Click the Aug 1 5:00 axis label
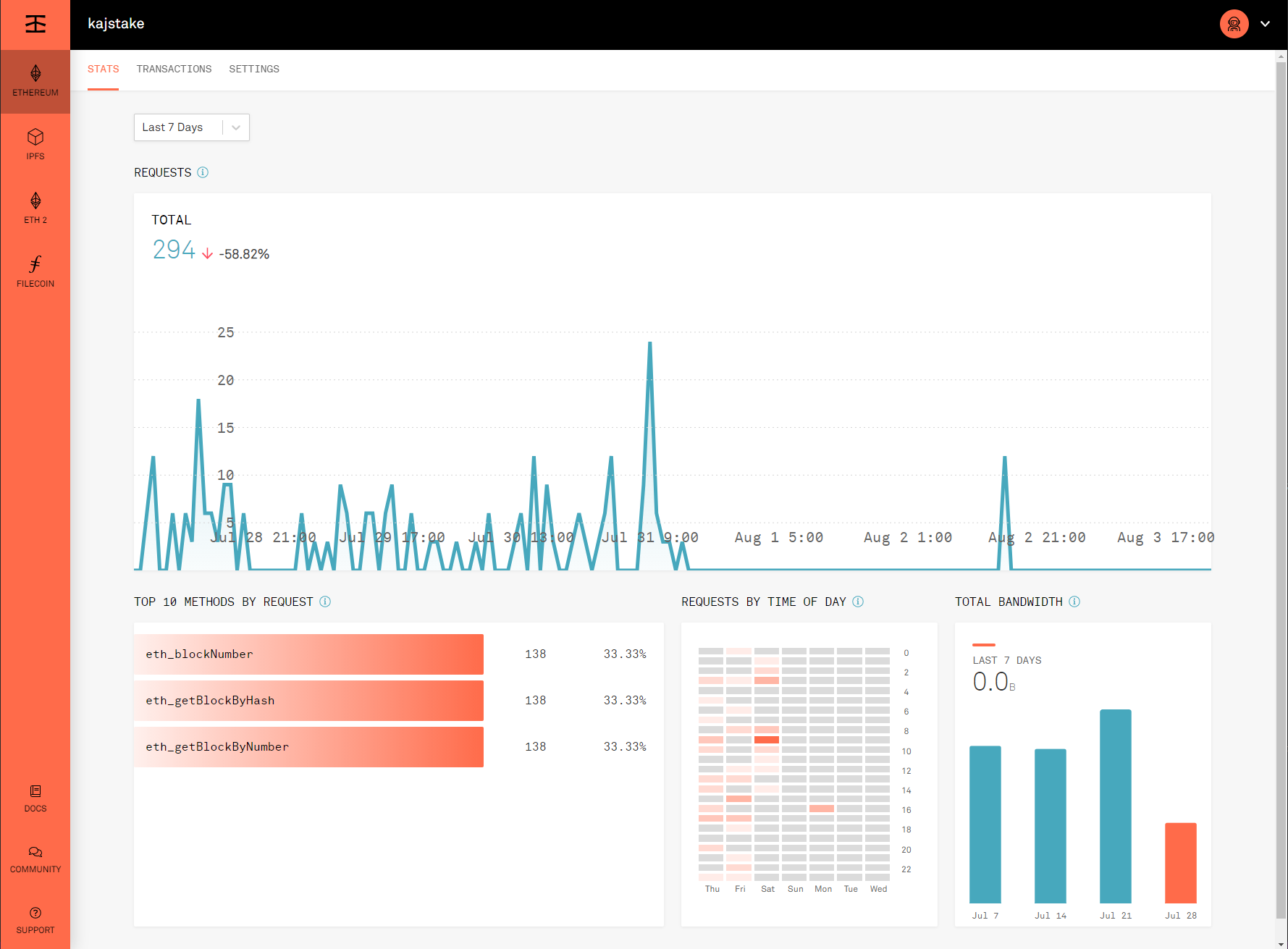 point(779,538)
